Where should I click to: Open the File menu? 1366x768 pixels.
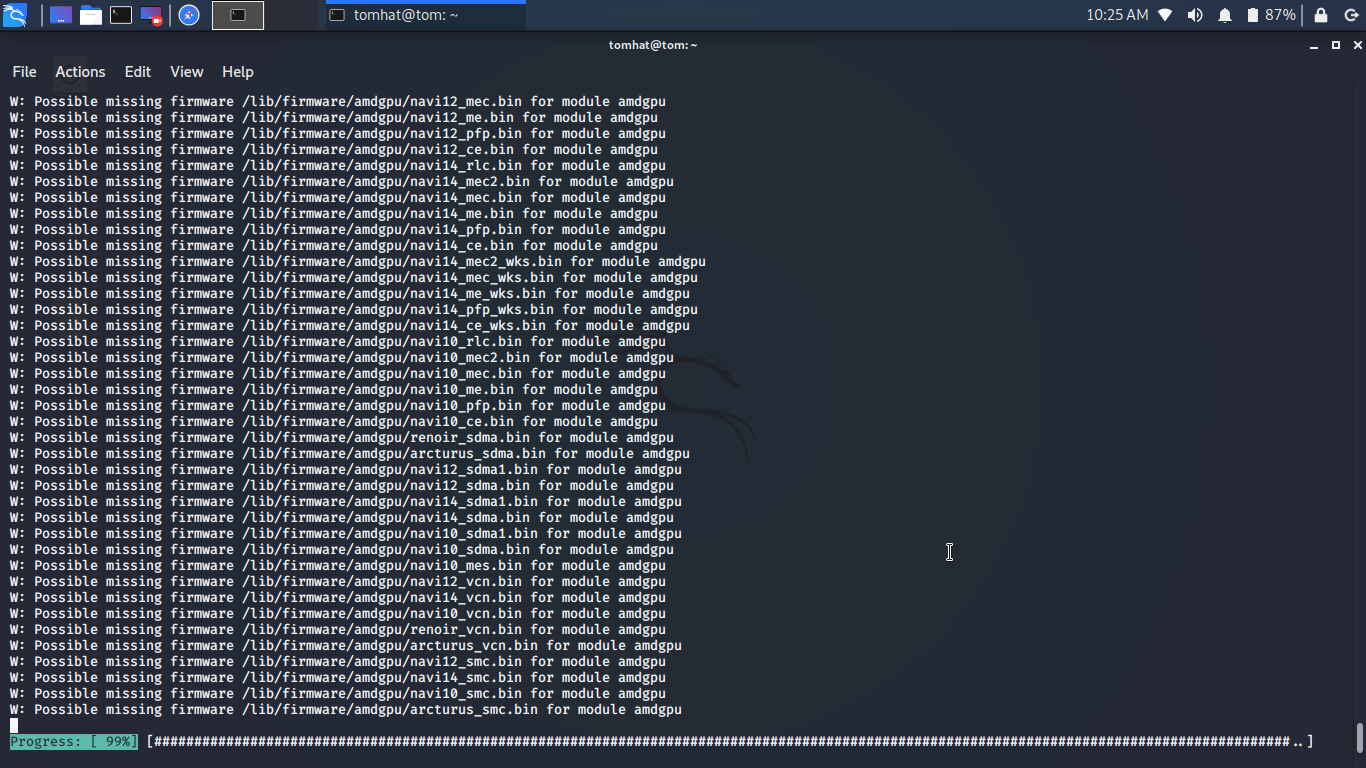click(24, 72)
